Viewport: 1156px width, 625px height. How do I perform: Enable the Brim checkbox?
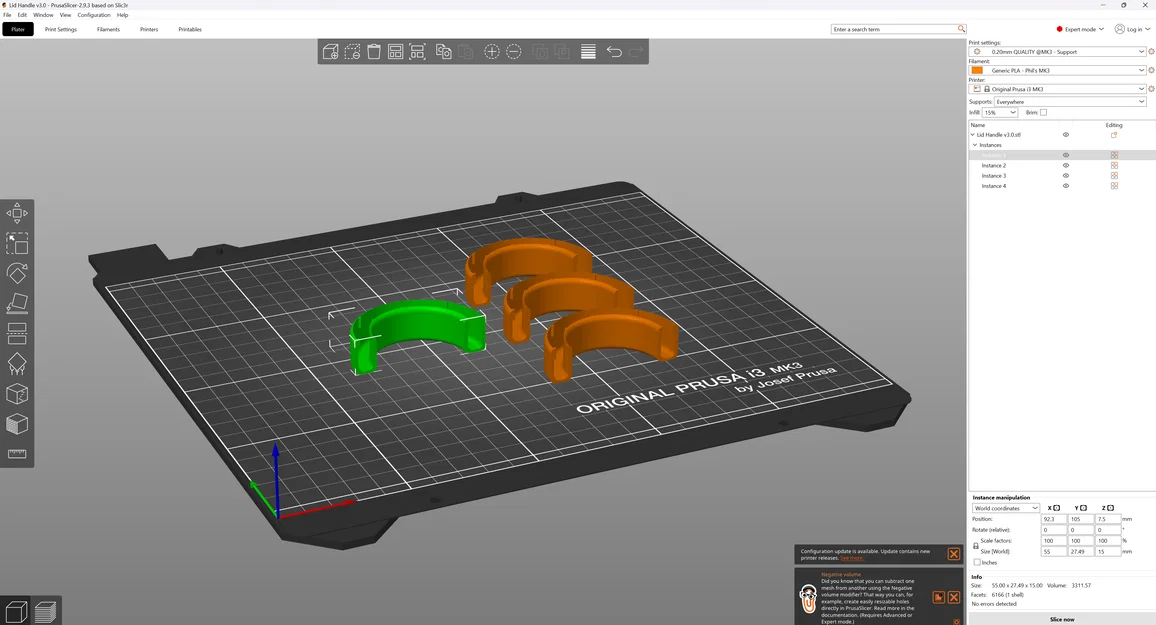click(1043, 113)
